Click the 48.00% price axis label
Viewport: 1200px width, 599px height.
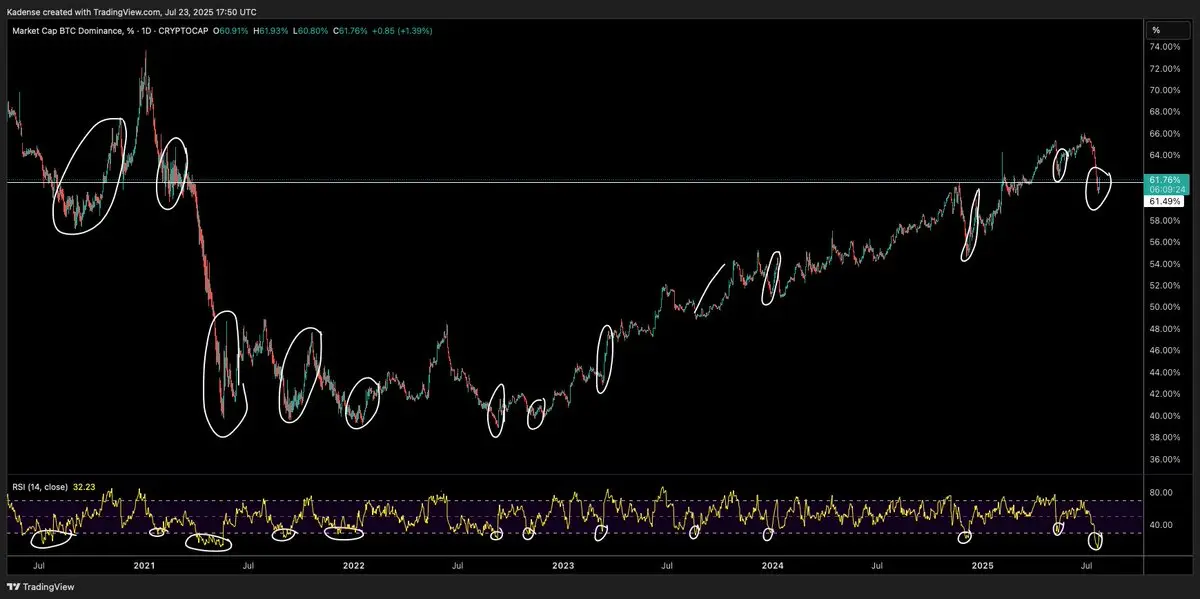coord(1166,329)
